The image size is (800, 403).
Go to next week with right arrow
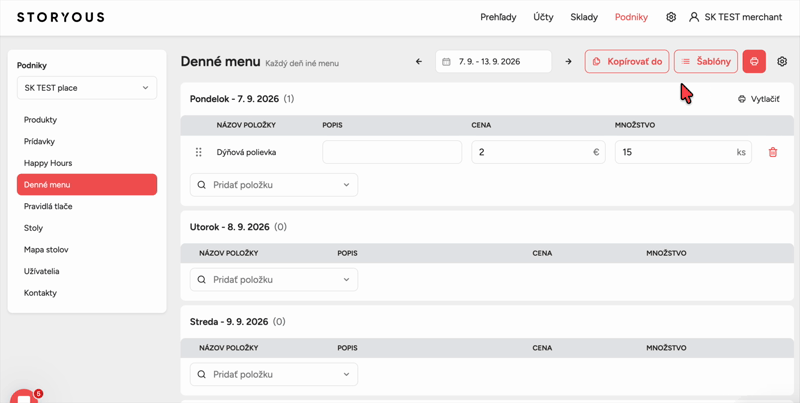click(x=568, y=62)
